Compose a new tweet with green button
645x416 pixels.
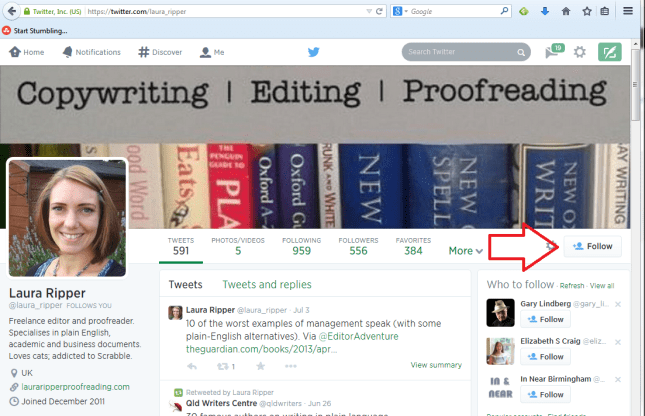click(610, 52)
